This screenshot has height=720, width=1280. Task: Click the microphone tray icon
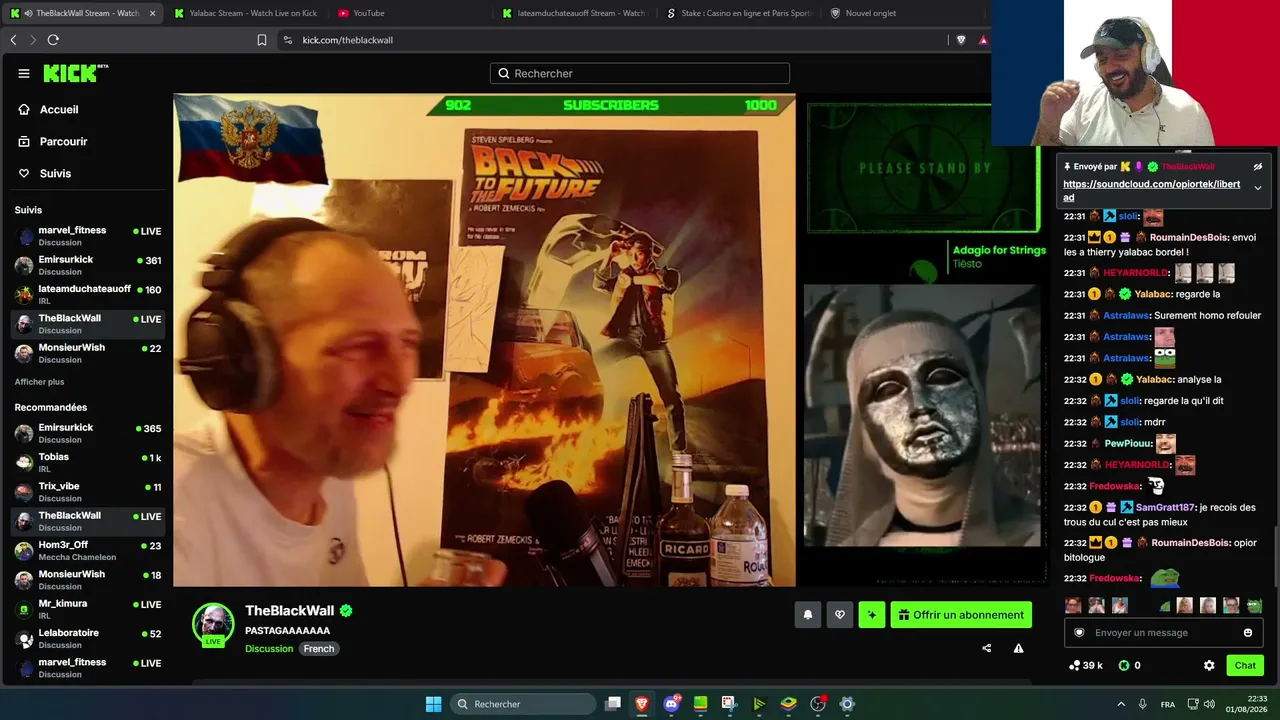point(1143,704)
